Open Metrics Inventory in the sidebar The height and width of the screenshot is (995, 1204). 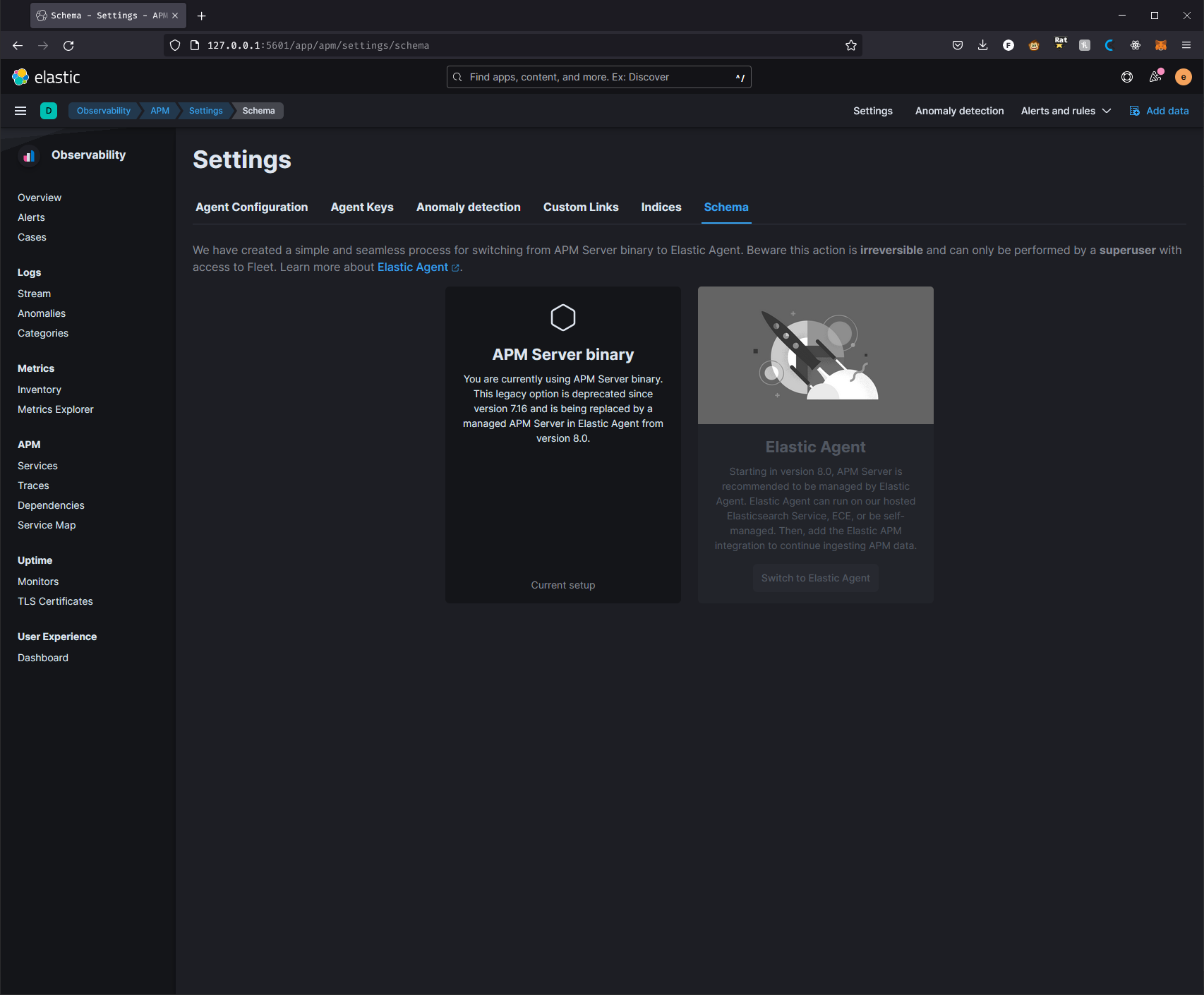(x=40, y=390)
